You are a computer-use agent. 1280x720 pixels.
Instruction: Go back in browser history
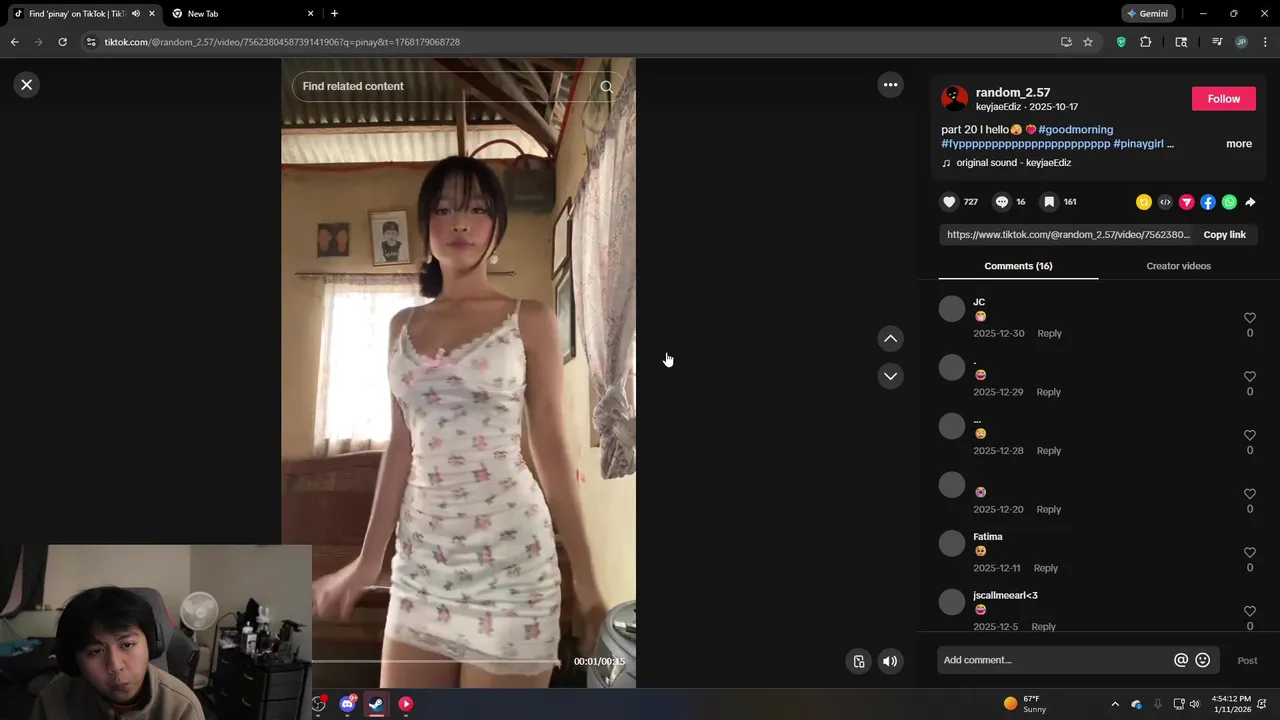coord(14,42)
